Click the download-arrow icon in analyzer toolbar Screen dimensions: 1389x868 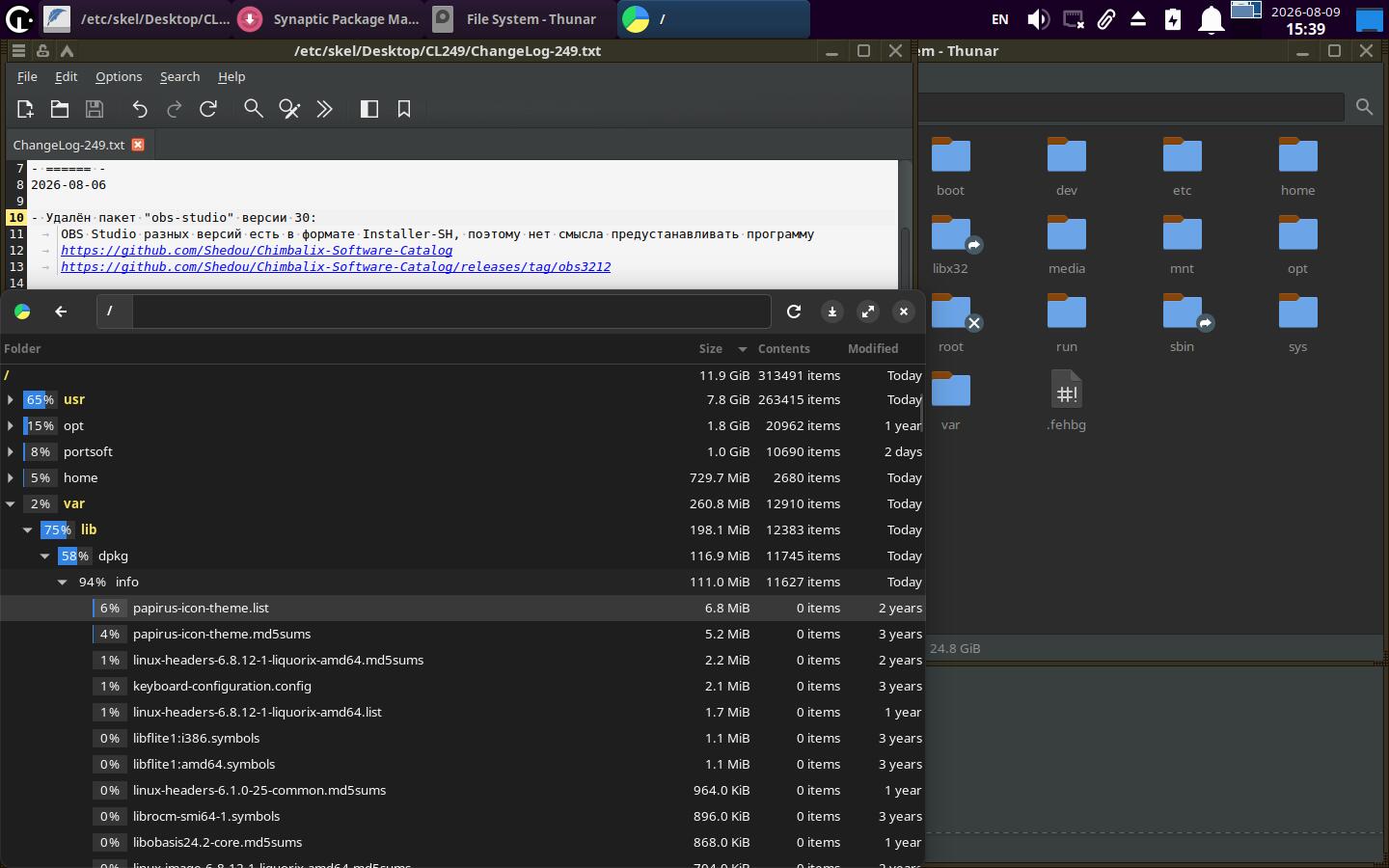832,312
